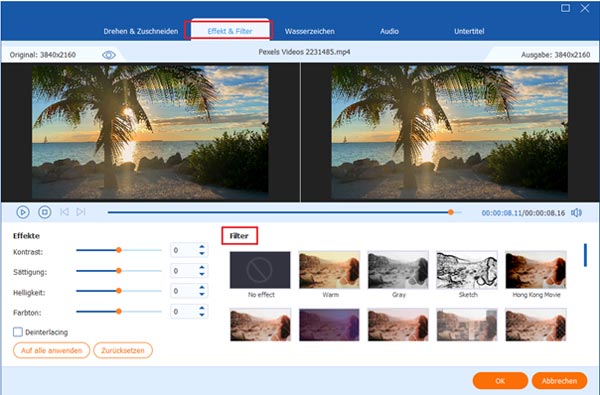600x395 pixels.
Task: Increase Farbton value with up arrow
Action: (202, 308)
